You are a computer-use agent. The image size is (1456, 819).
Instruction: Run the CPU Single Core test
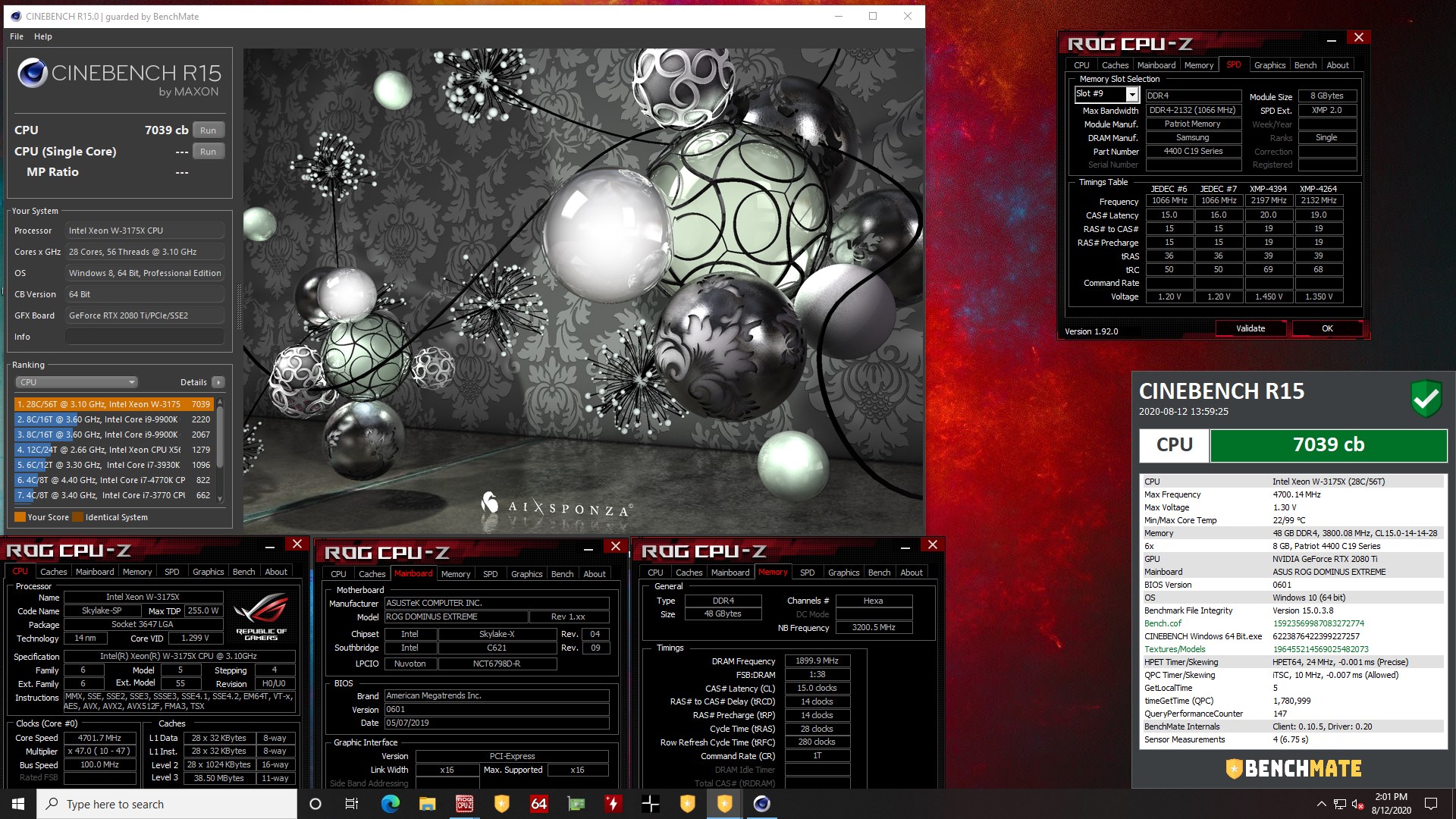pos(209,152)
